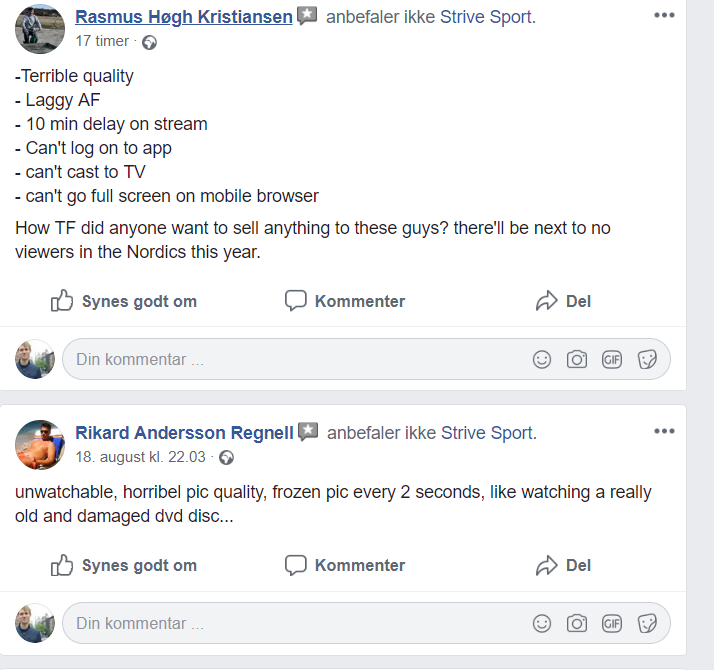
Task: Click Rikard Andersson Regnell's profile picture
Action: (40, 444)
